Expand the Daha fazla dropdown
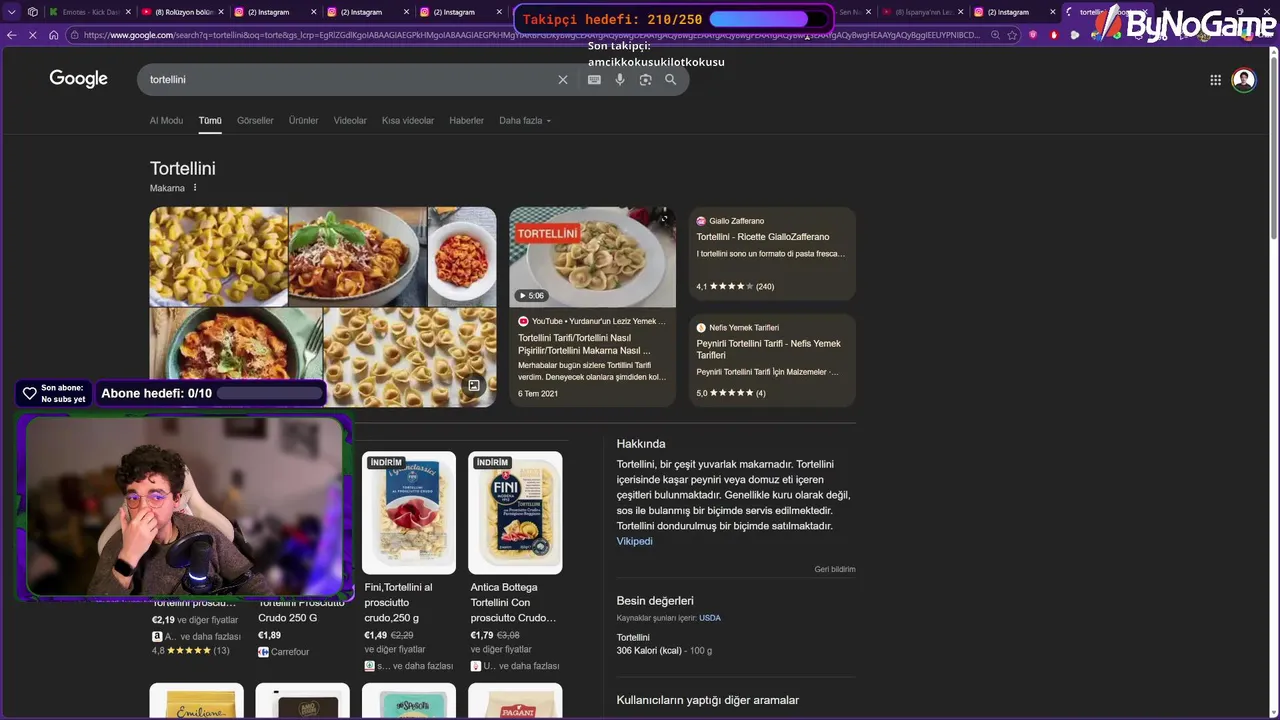This screenshot has width=1280, height=720. coord(525,121)
